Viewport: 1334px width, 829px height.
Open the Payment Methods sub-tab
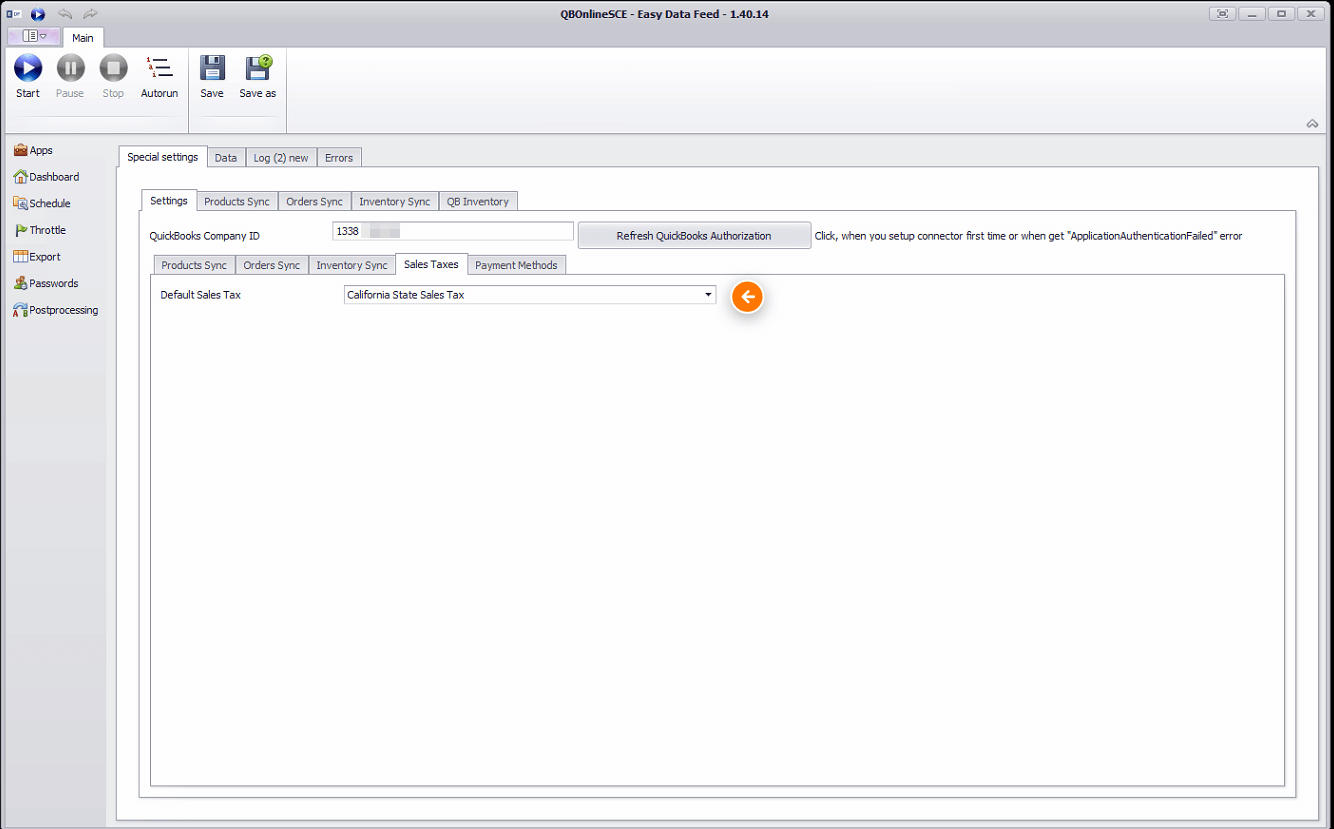tap(517, 265)
